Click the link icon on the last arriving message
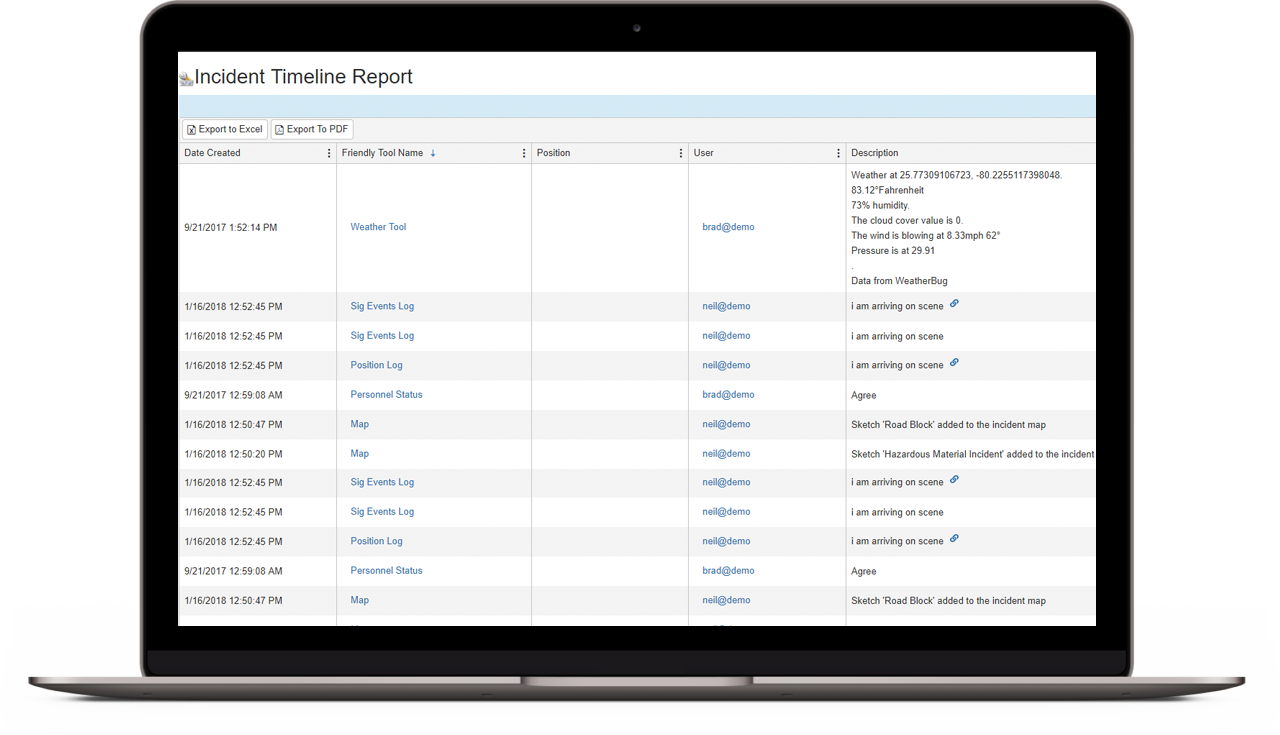The image size is (1280, 735). (x=954, y=540)
